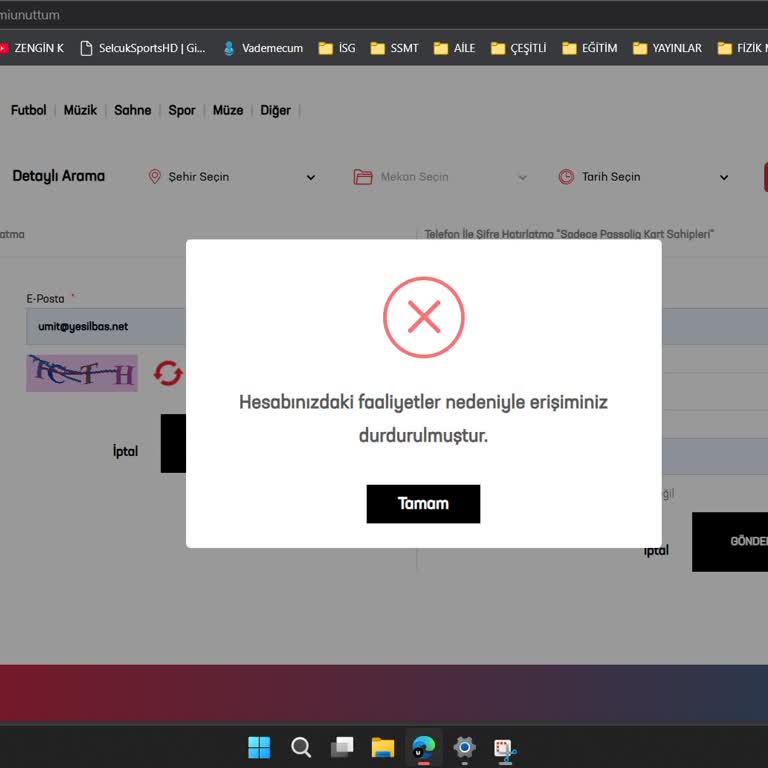Screen dimensions: 768x768
Task: Open the ÇEŞİTLİ bookmarks folder
Action: (518, 48)
